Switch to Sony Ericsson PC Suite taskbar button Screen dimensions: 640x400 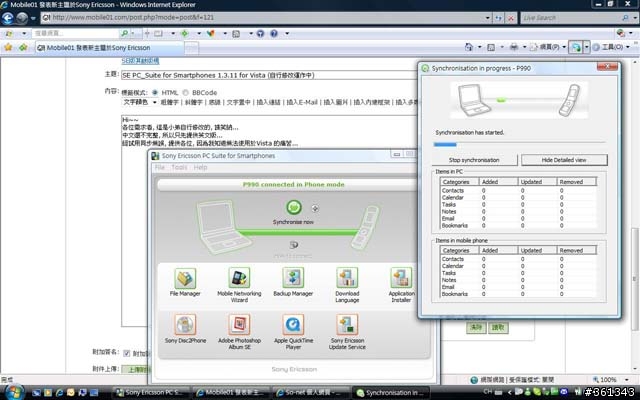click(152, 392)
